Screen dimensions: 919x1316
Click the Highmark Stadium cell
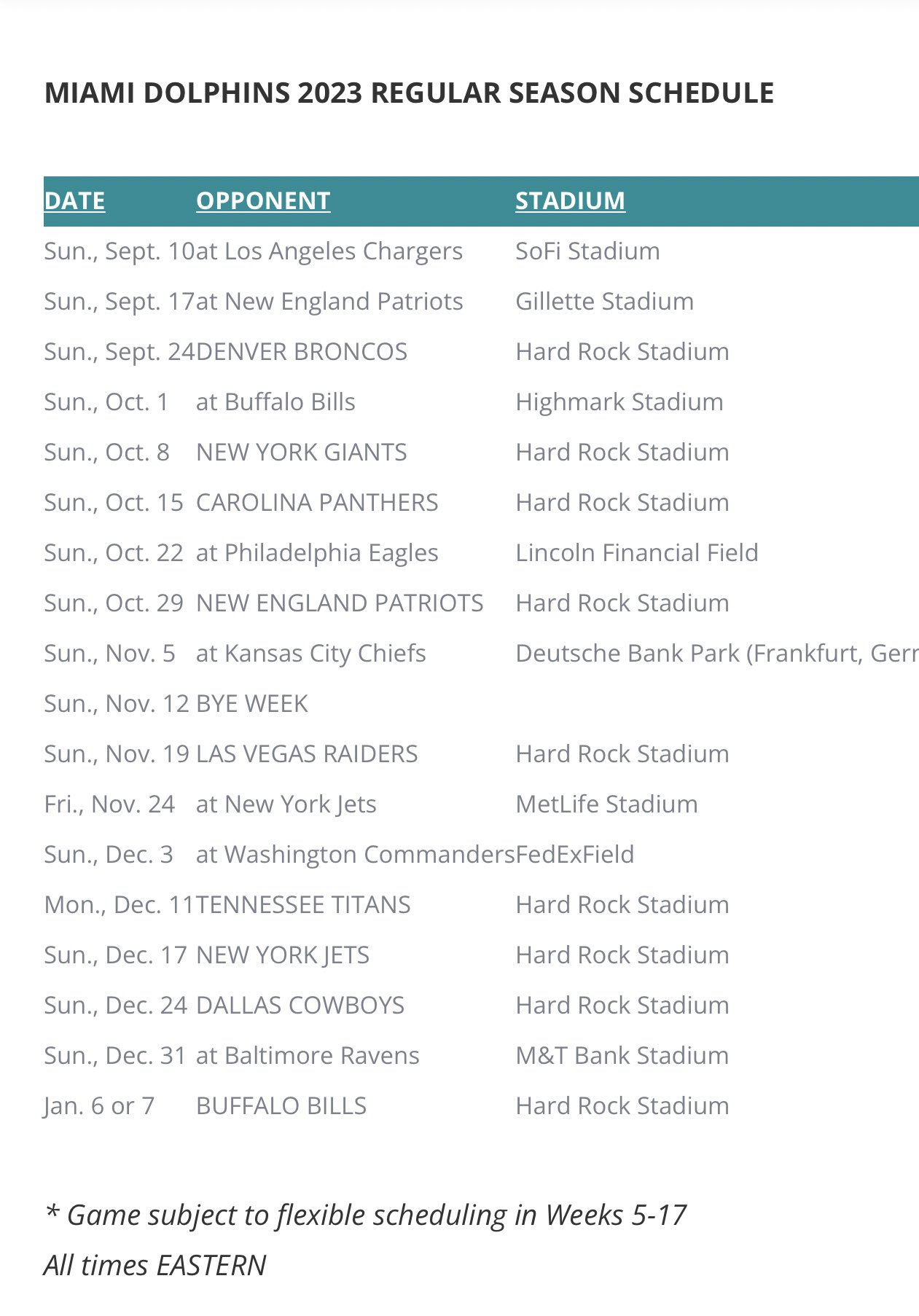click(x=619, y=402)
